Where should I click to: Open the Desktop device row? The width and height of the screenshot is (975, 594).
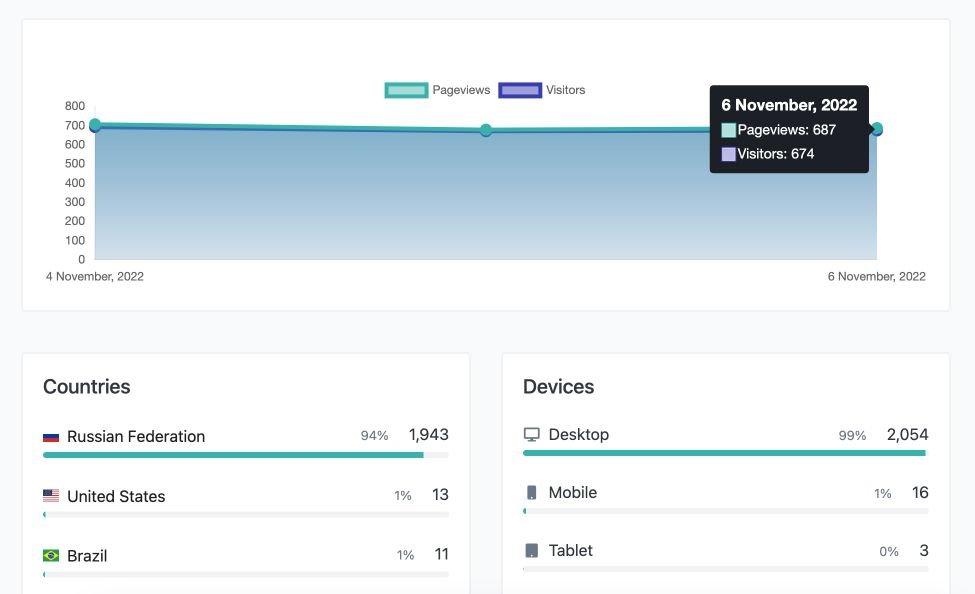click(x=578, y=435)
